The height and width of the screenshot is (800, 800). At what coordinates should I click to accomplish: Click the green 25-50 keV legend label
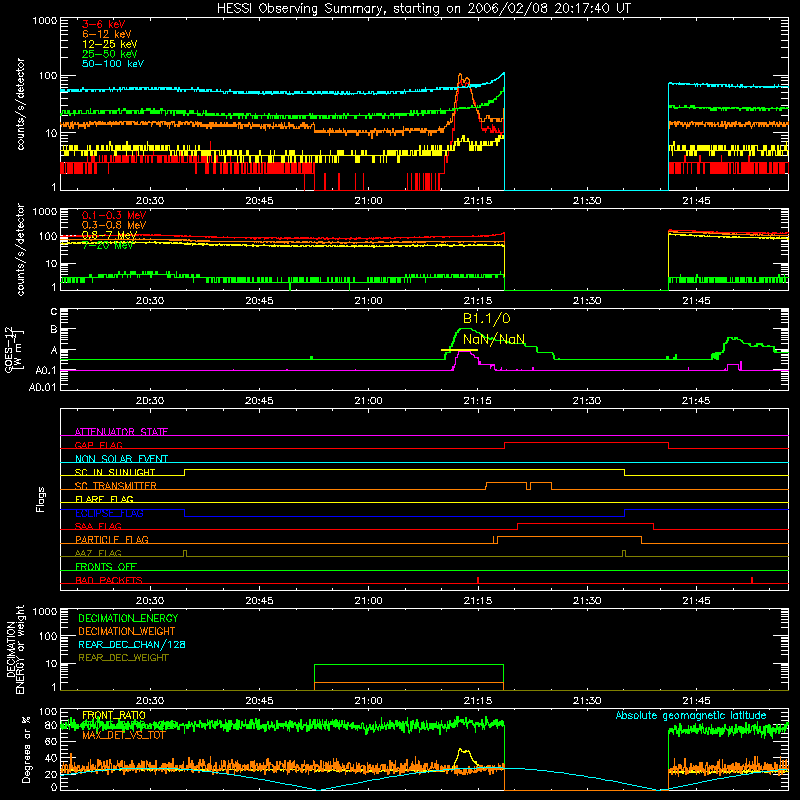pyautogui.click(x=110, y=54)
